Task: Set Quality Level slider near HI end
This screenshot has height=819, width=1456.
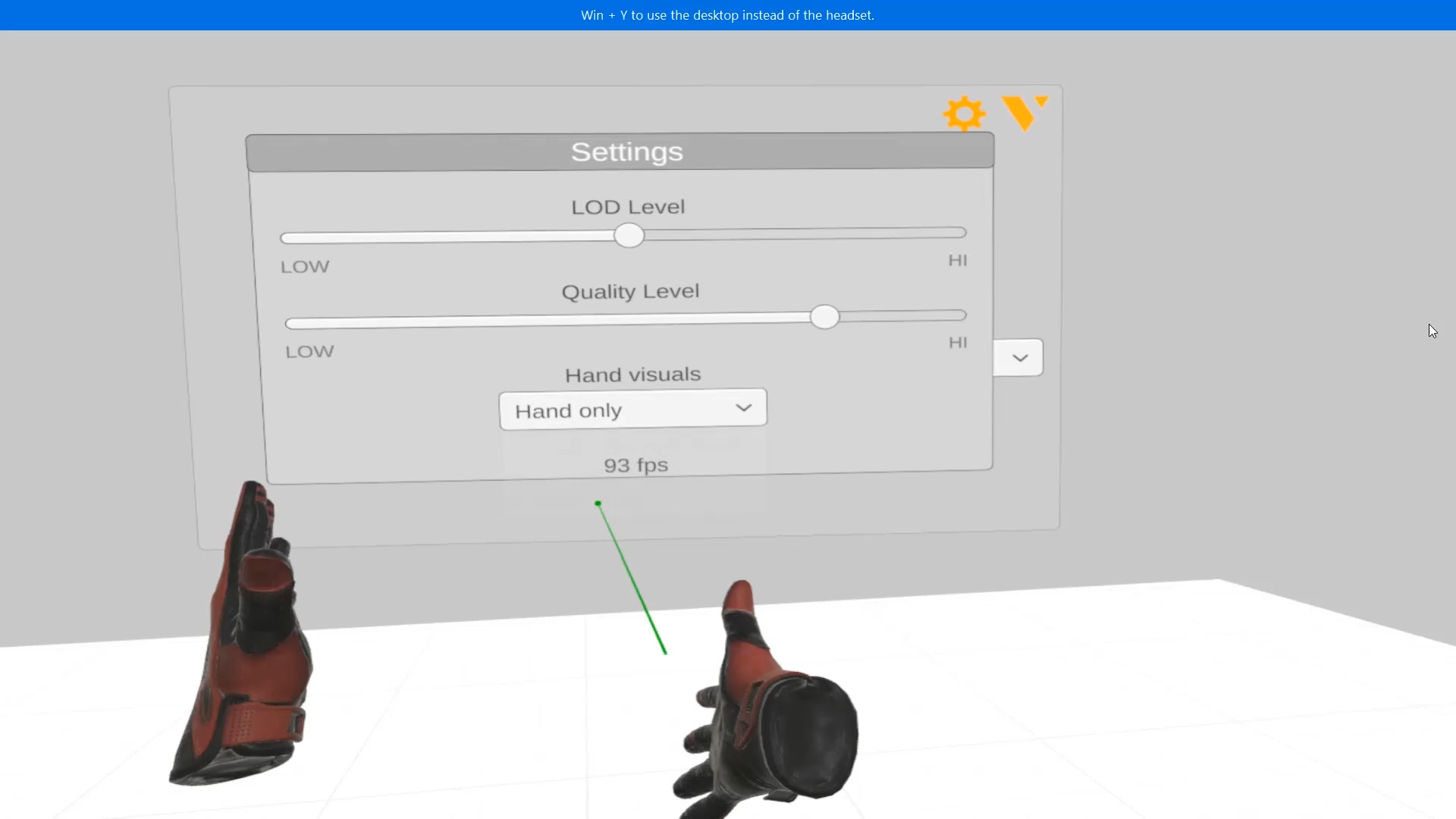Action: click(x=949, y=315)
